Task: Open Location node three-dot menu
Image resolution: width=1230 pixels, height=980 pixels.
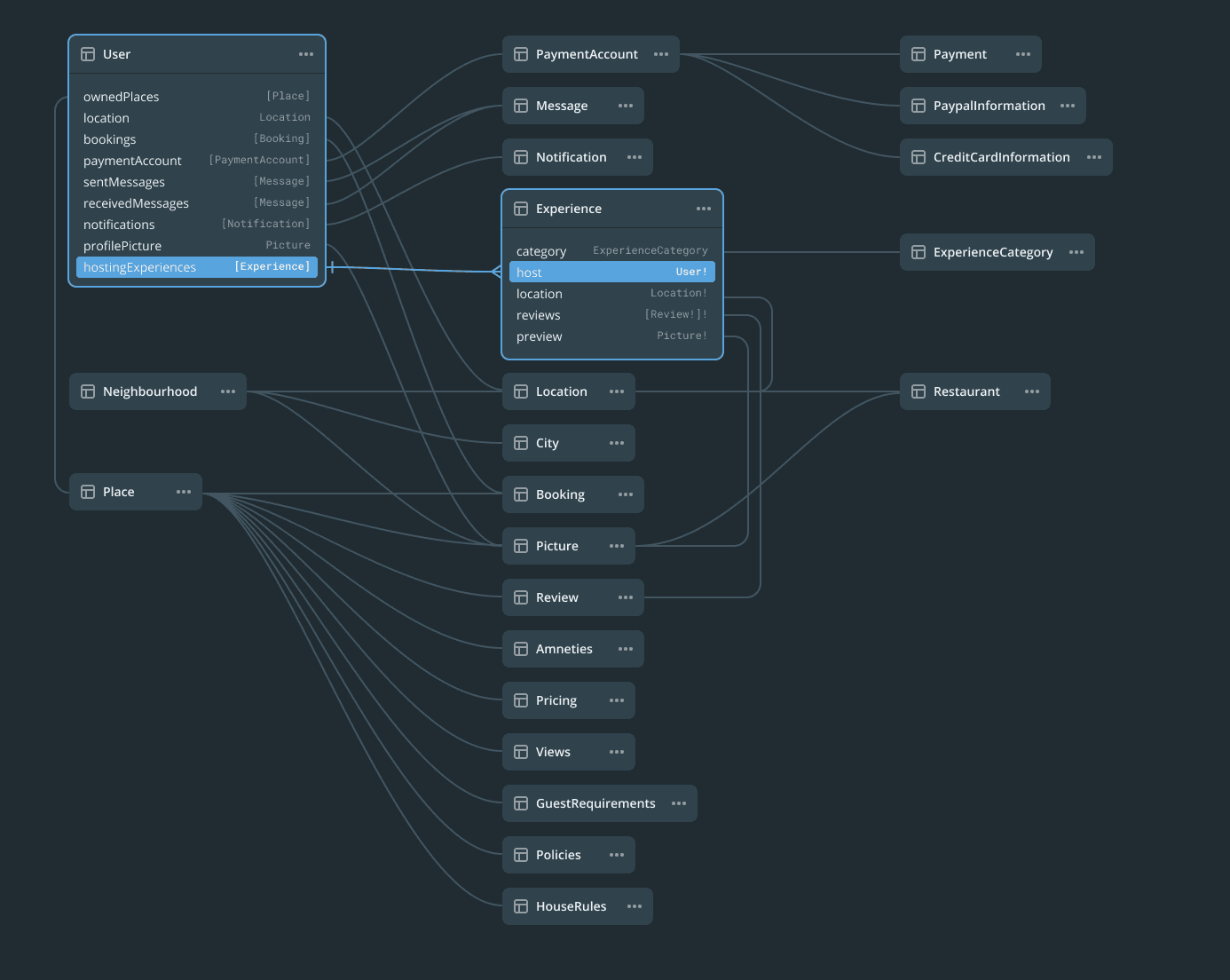Action: point(617,391)
